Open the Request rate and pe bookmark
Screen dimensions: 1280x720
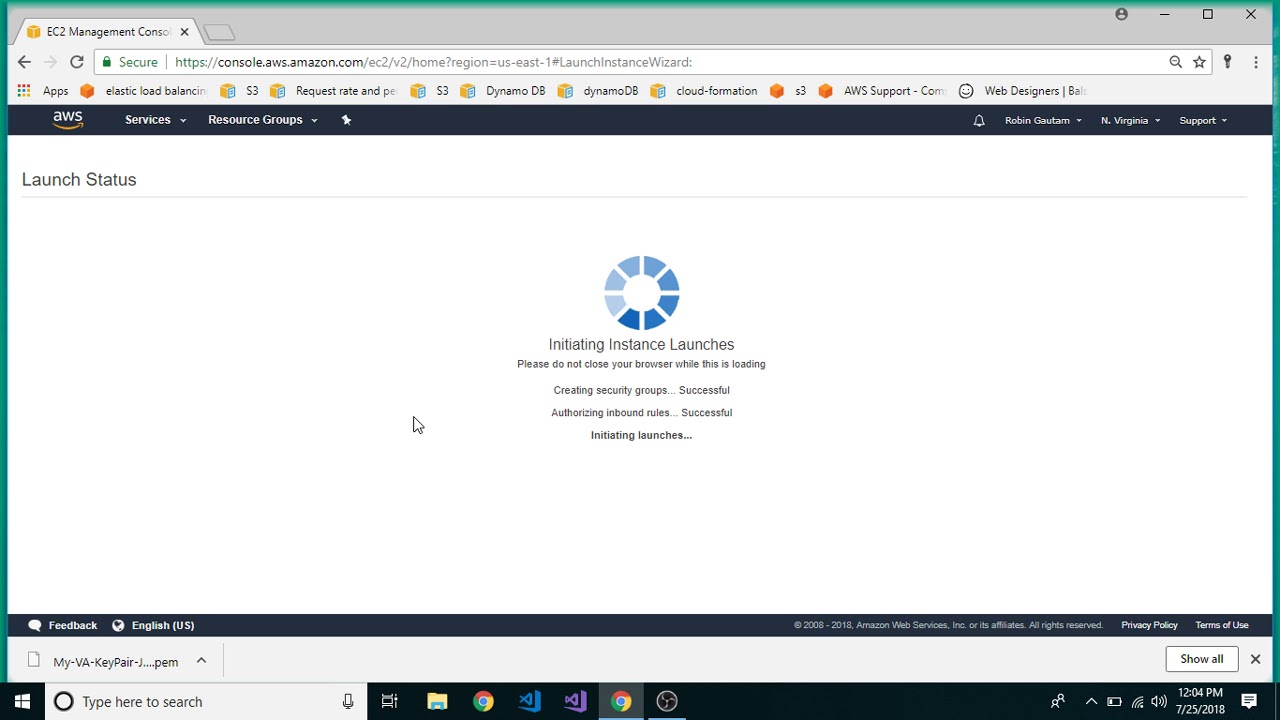click(x=333, y=91)
